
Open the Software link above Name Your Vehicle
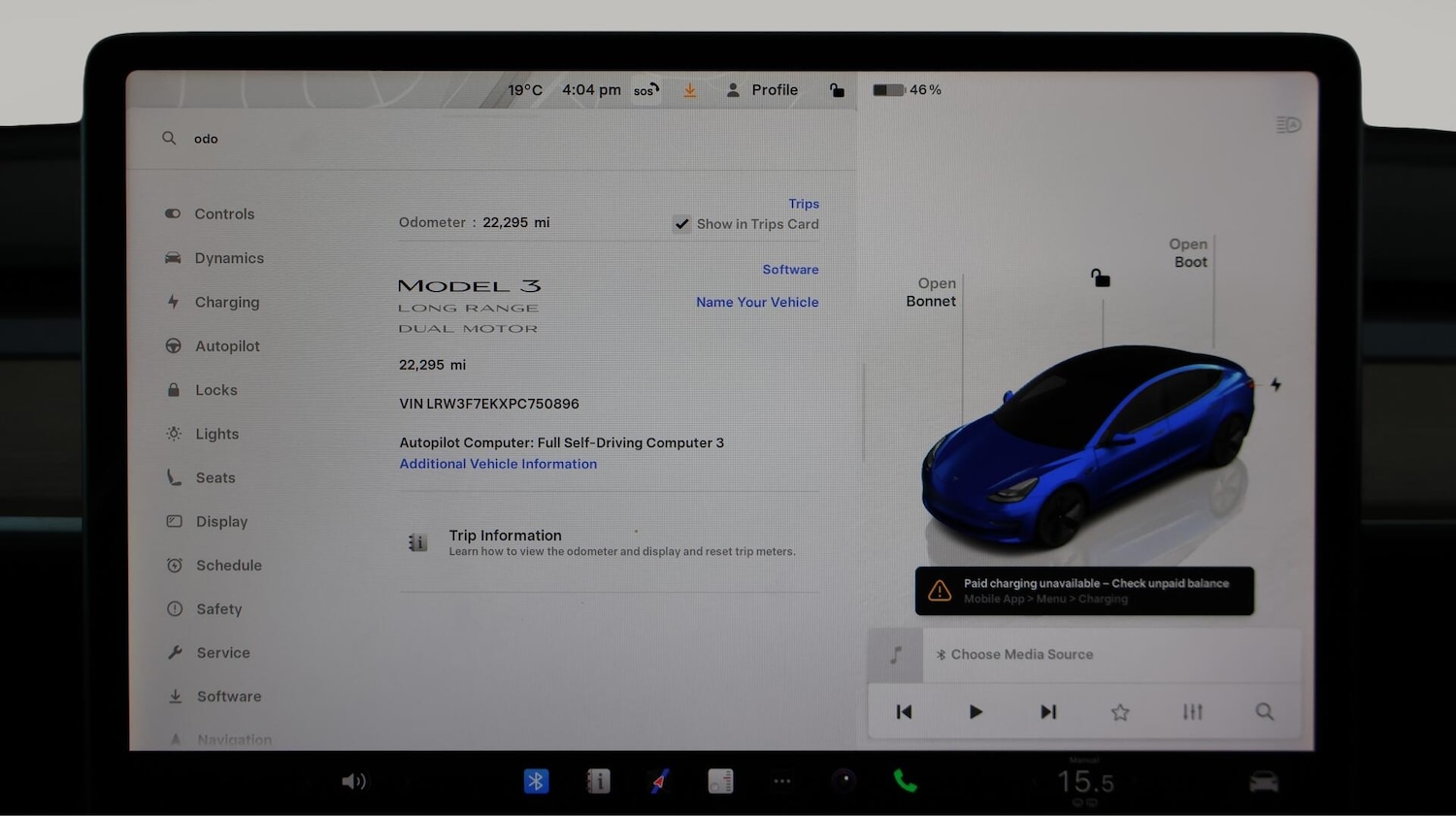pos(790,270)
